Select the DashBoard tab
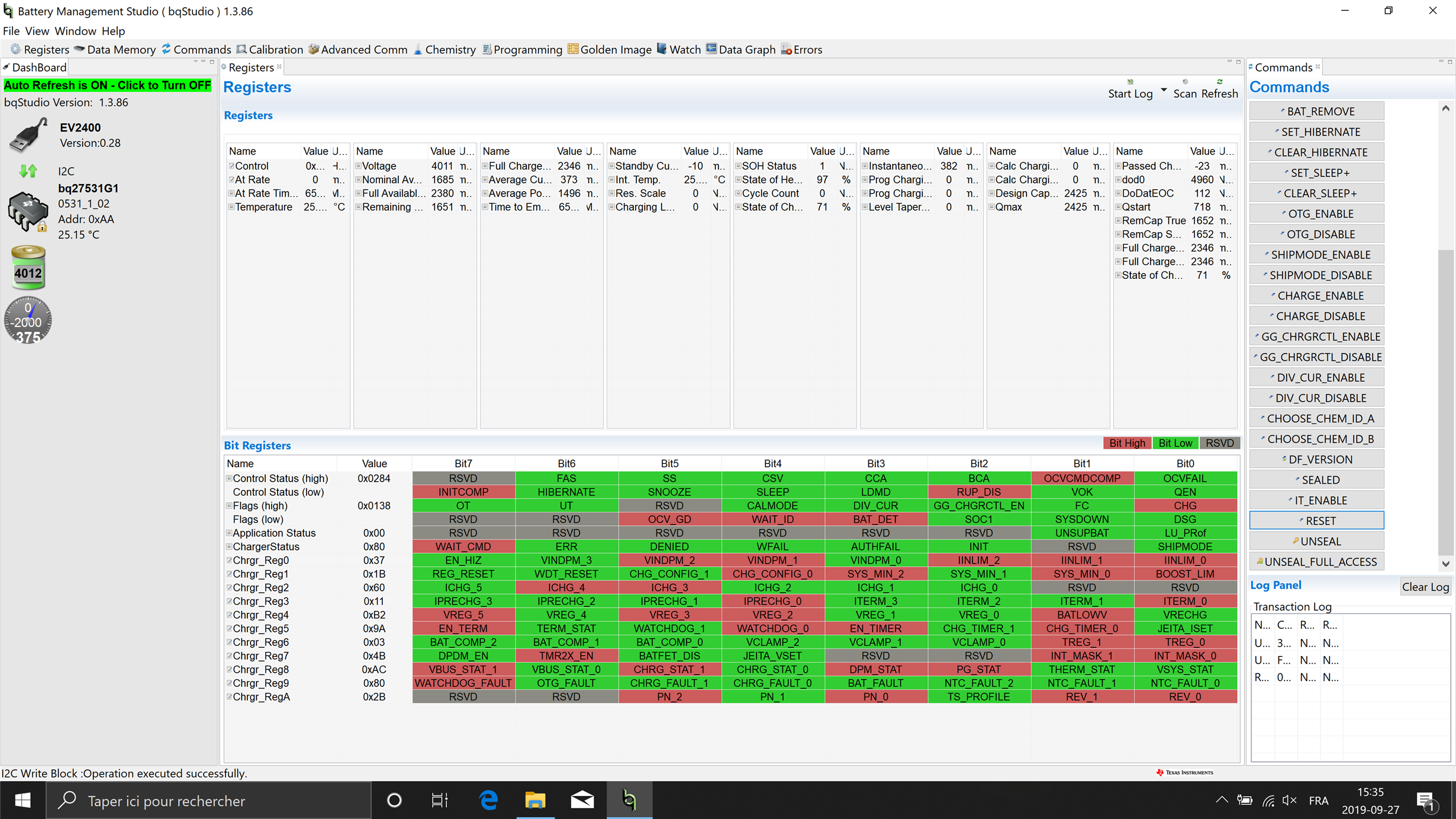 [36, 68]
